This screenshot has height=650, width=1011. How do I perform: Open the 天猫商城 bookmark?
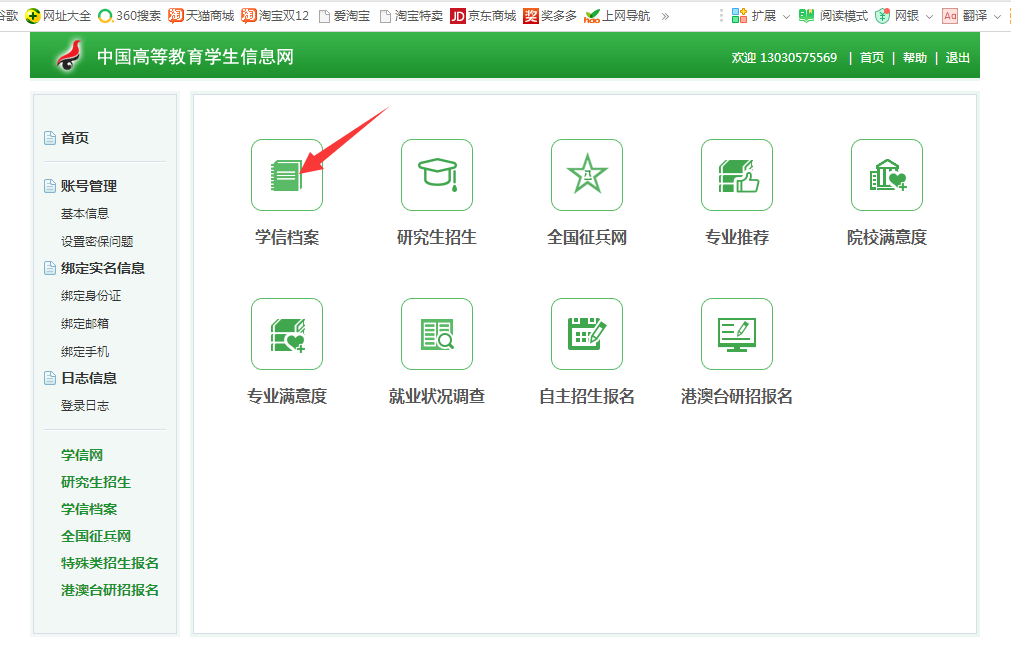coord(201,15)
